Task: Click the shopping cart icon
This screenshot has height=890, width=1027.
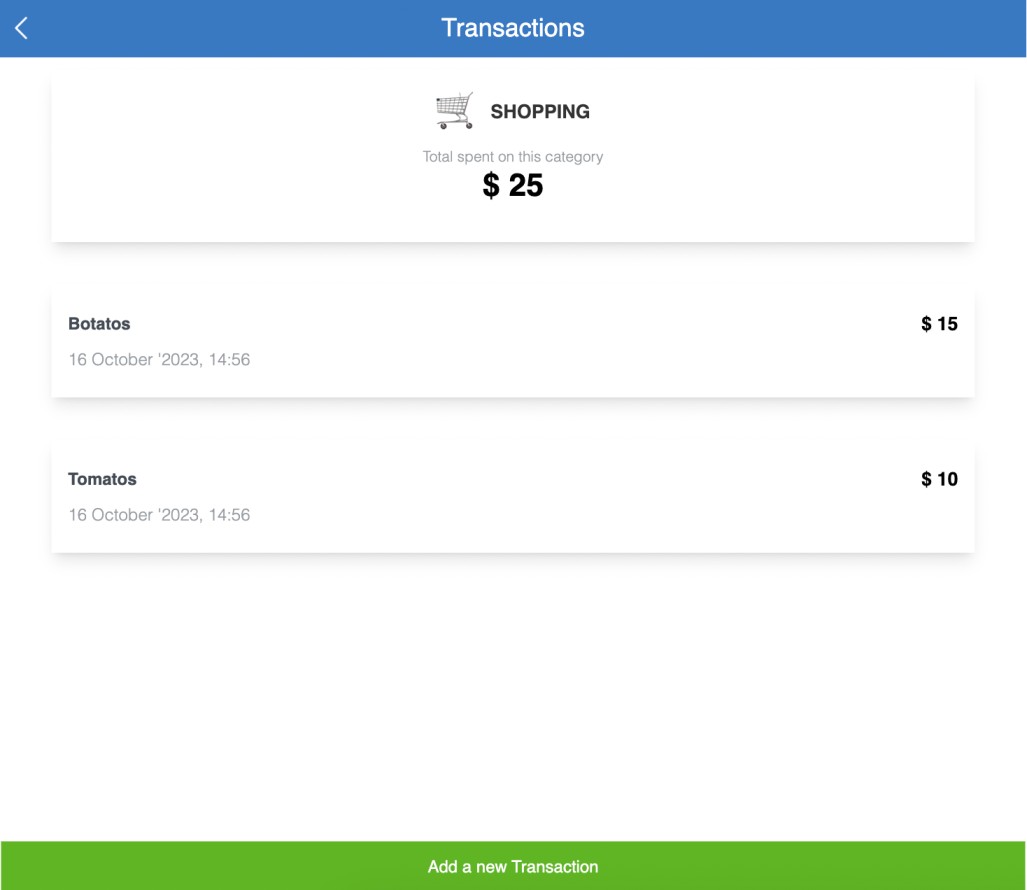Action: (455, 111)
